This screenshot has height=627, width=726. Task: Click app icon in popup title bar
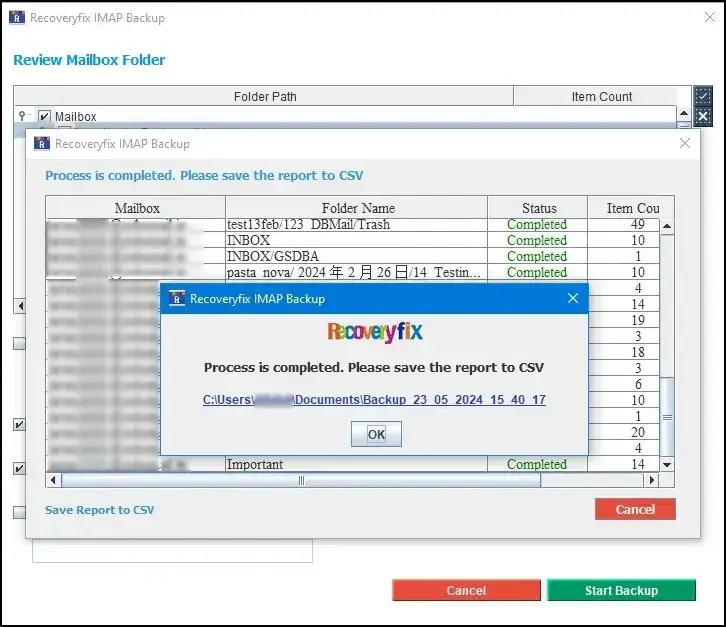(x=176, y=298)
